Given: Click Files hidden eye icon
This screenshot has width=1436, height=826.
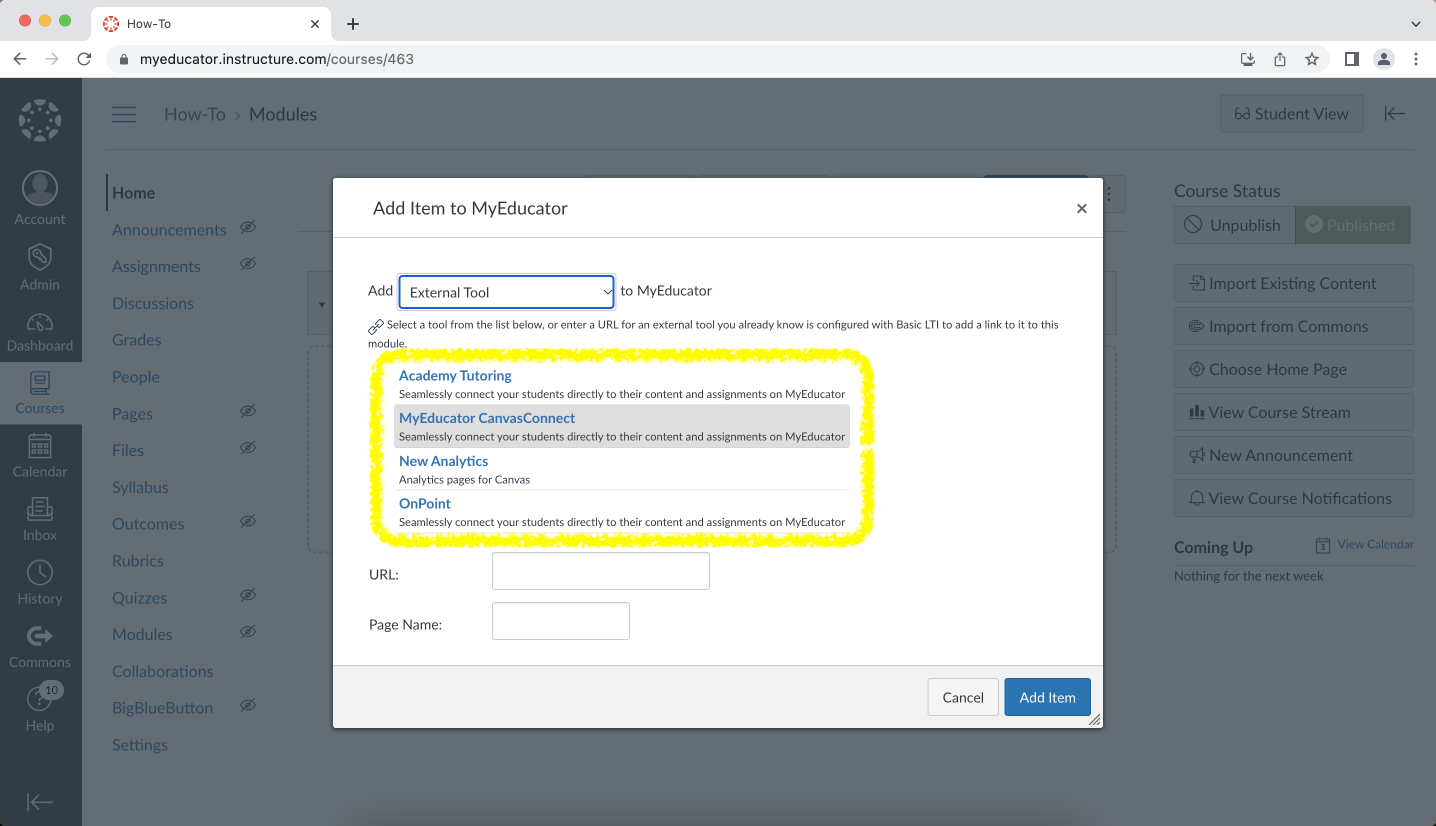Looking at the screenshot, I should [248, 448].
